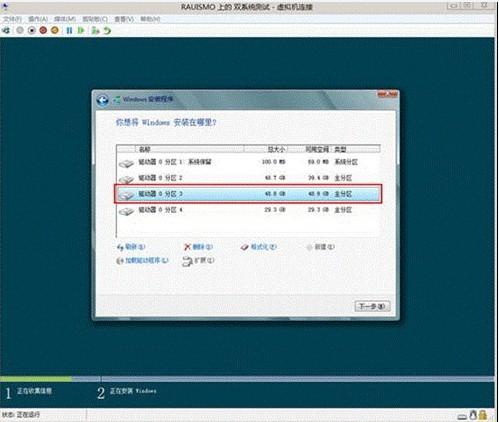Open the 操作(A) menu

click(x=38, y=19)
